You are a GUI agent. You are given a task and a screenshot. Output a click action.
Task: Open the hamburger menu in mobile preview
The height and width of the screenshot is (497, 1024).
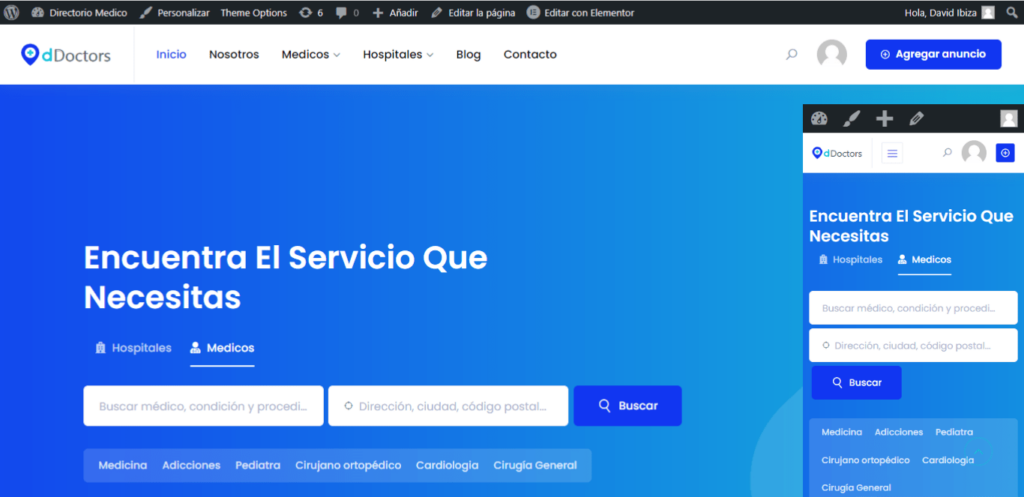point(892,153)
